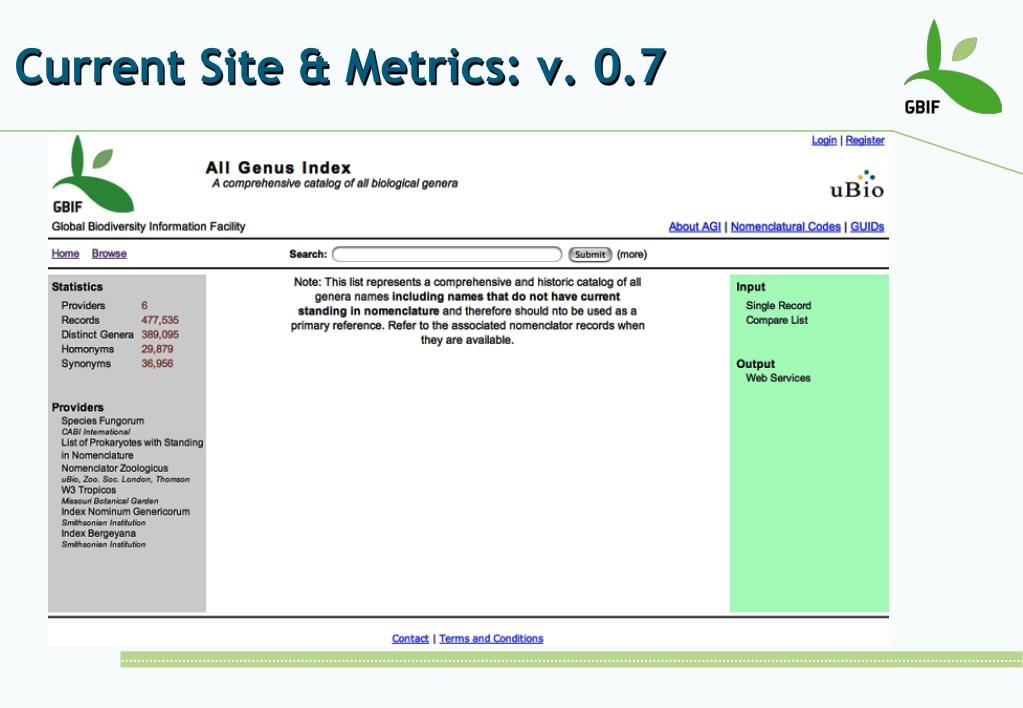Click the 'A comprehensive catalog' tagline
Screen dimensions: 1023x708
pos(335,183)
